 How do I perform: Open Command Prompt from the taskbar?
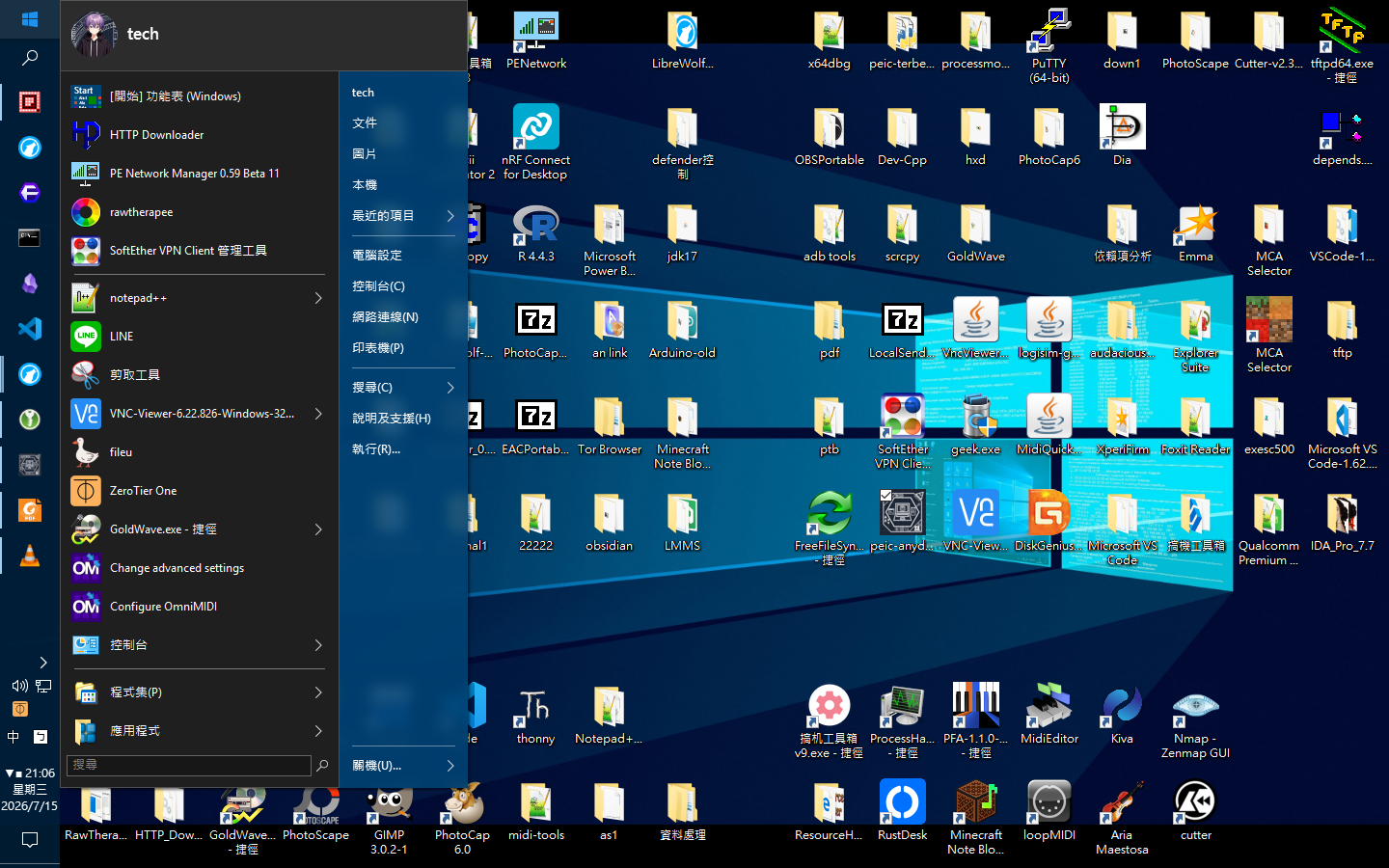(x=30, y=237)
